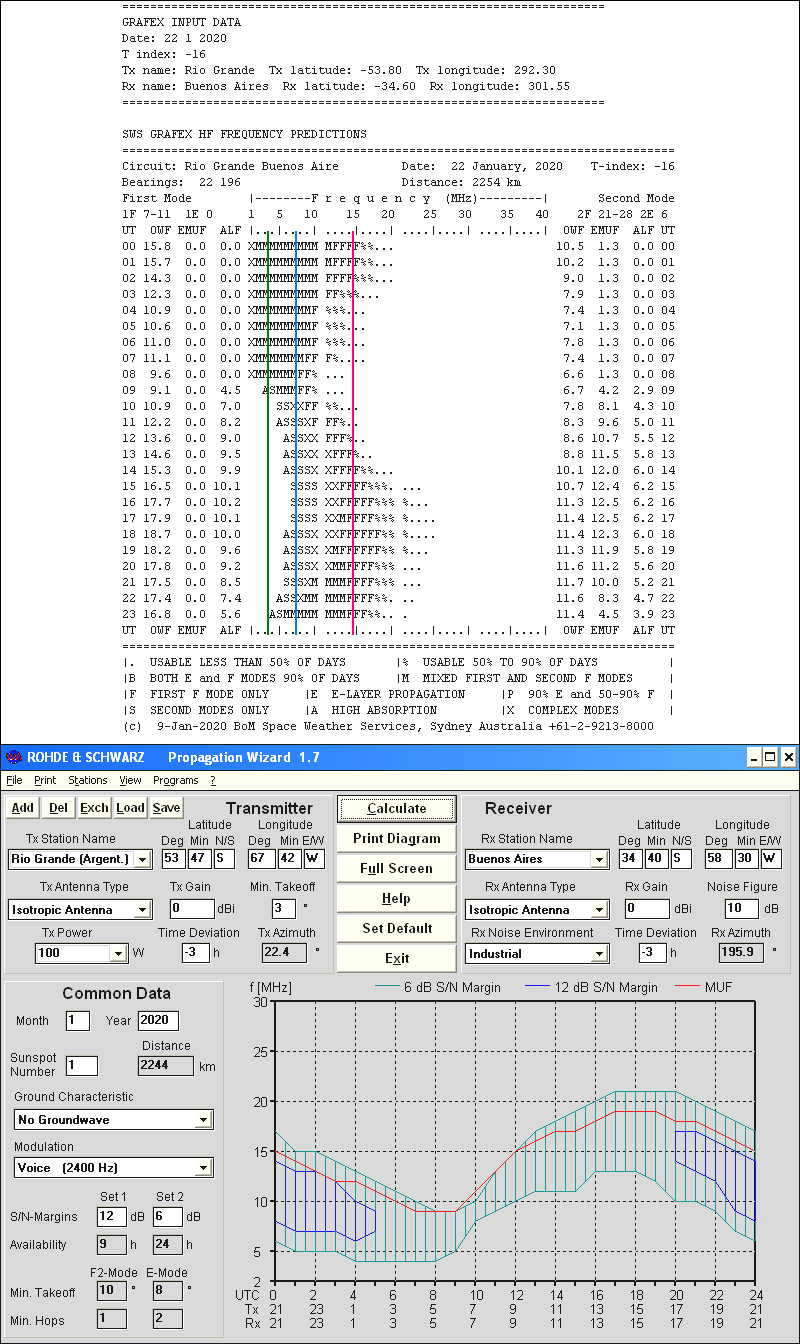Expand the Rx Antenna Type dropdown
Viewport: 800px width, 1344px height.
click(x=599, y=910)
